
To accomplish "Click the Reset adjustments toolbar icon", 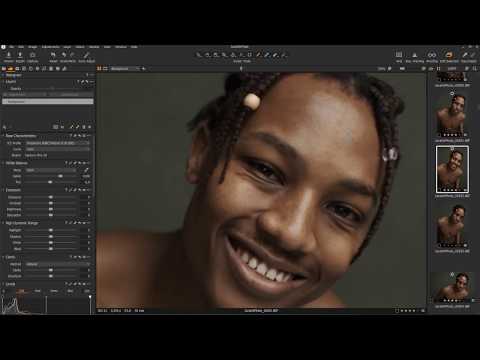I will (53, 55).
